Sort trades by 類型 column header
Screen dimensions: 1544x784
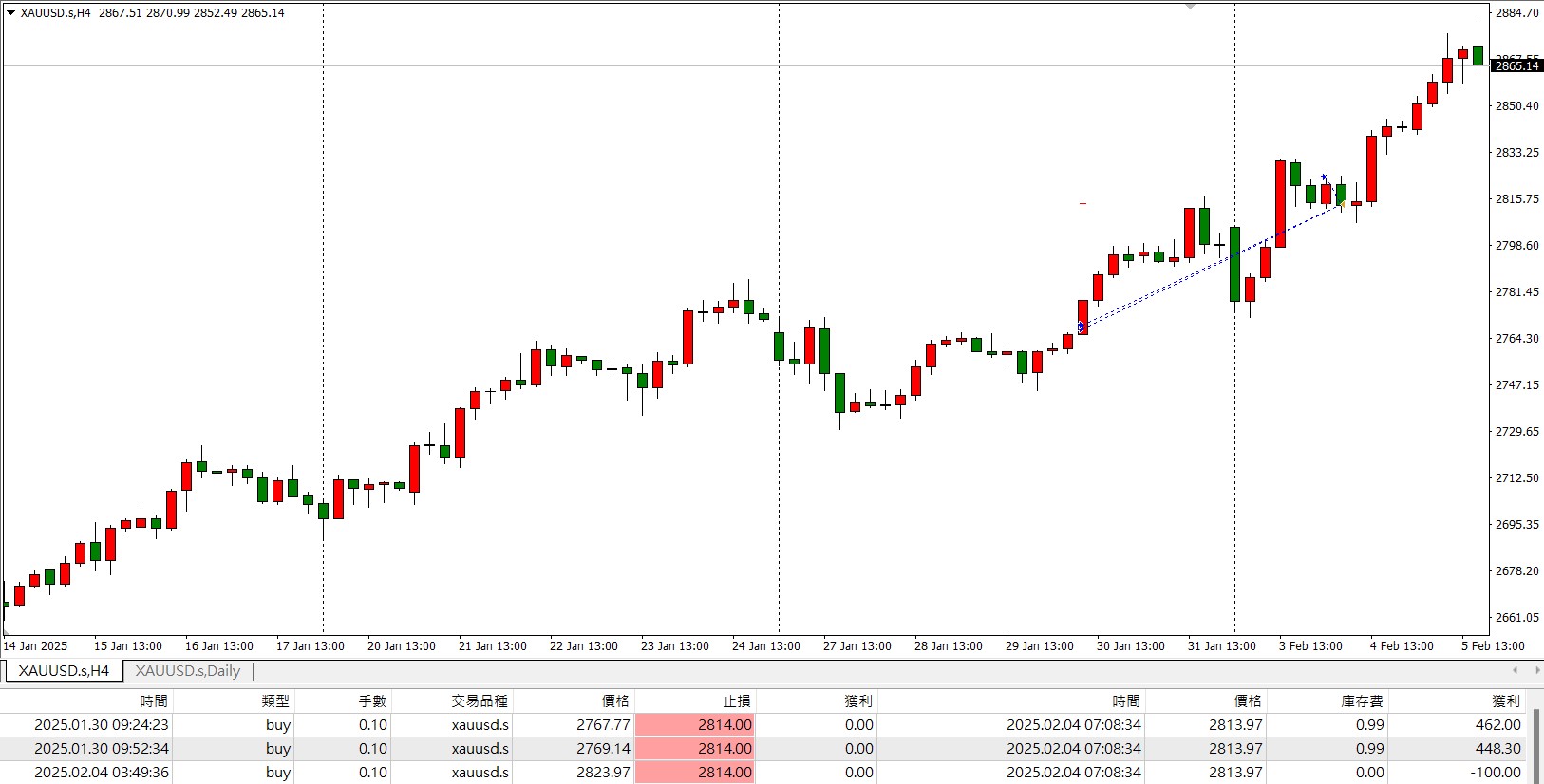click(275, 700)
